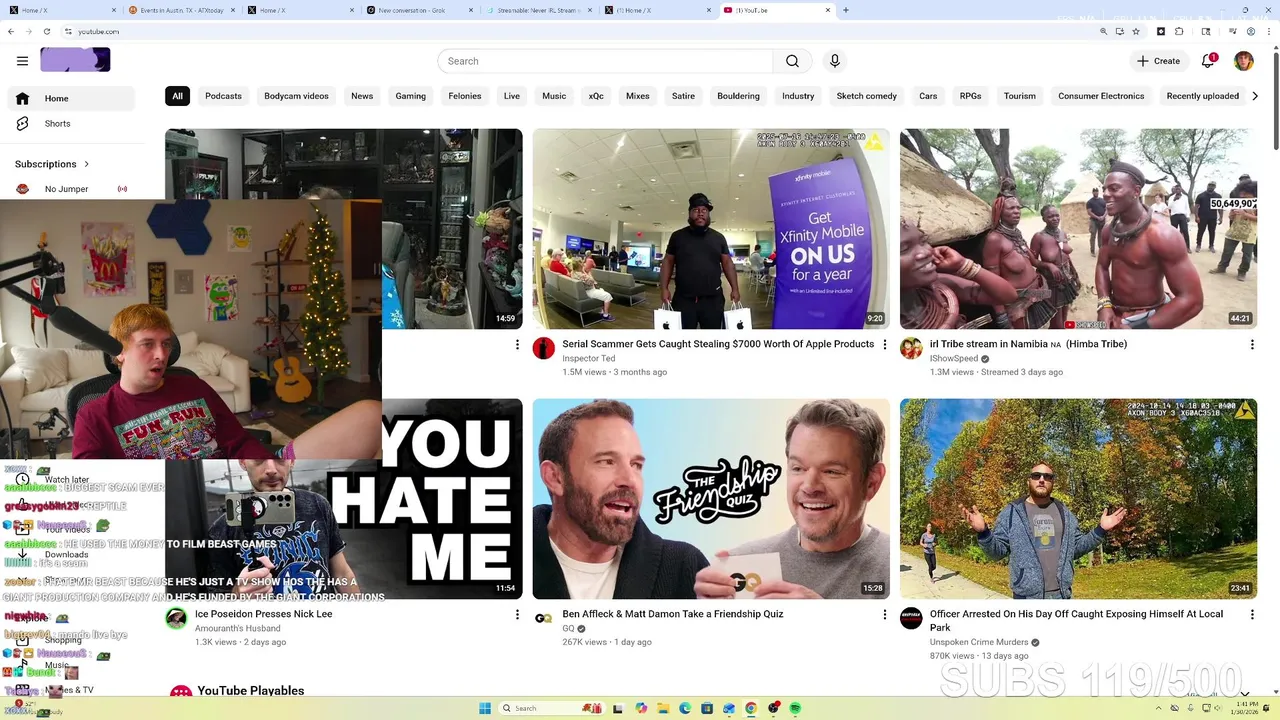Viewport: 1280px width, 720px height.
Task: Open the Himba Tribe stream thumbnail
Action: [x=1078, y=229]
